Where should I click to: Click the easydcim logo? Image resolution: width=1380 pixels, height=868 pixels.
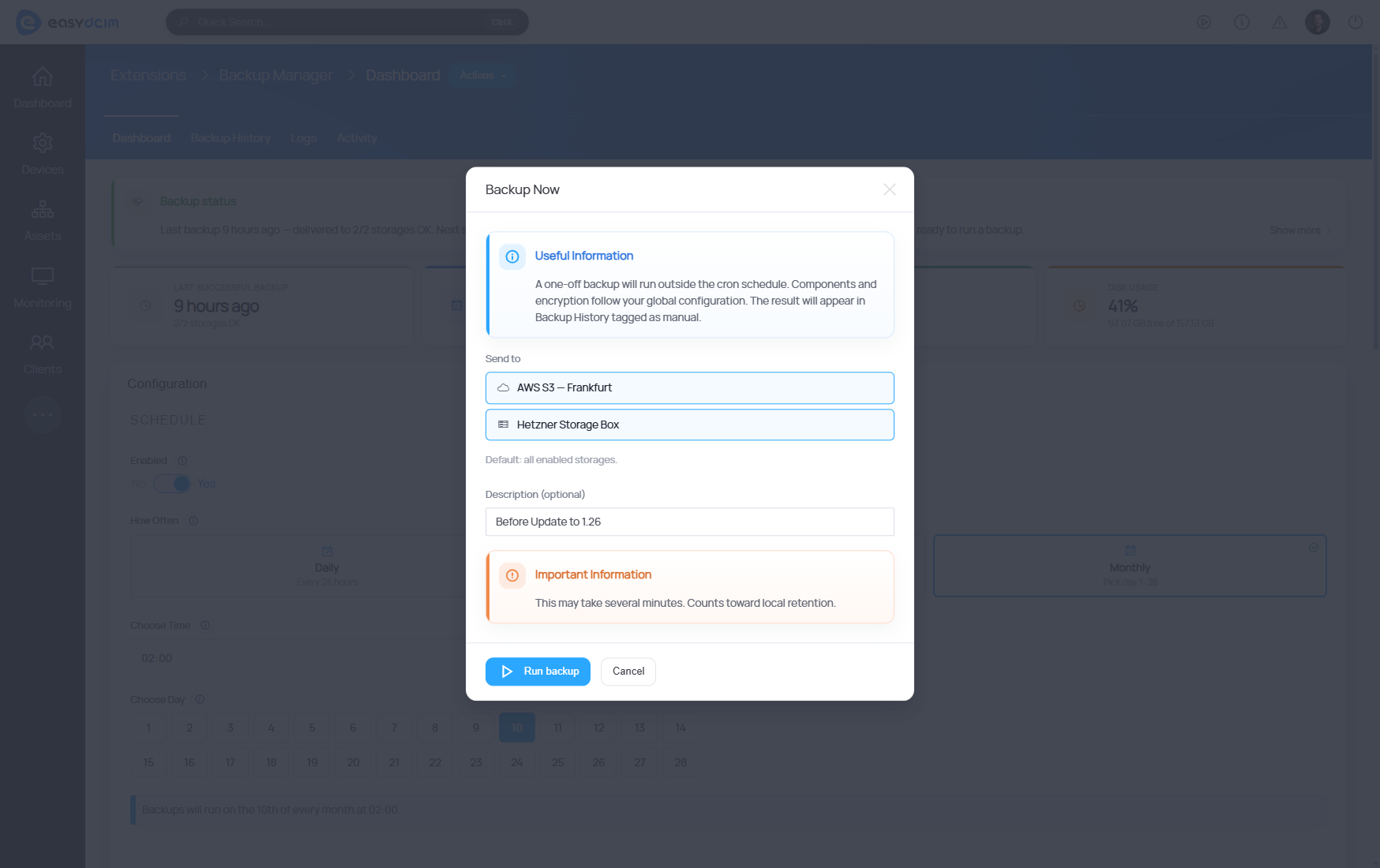67,22
